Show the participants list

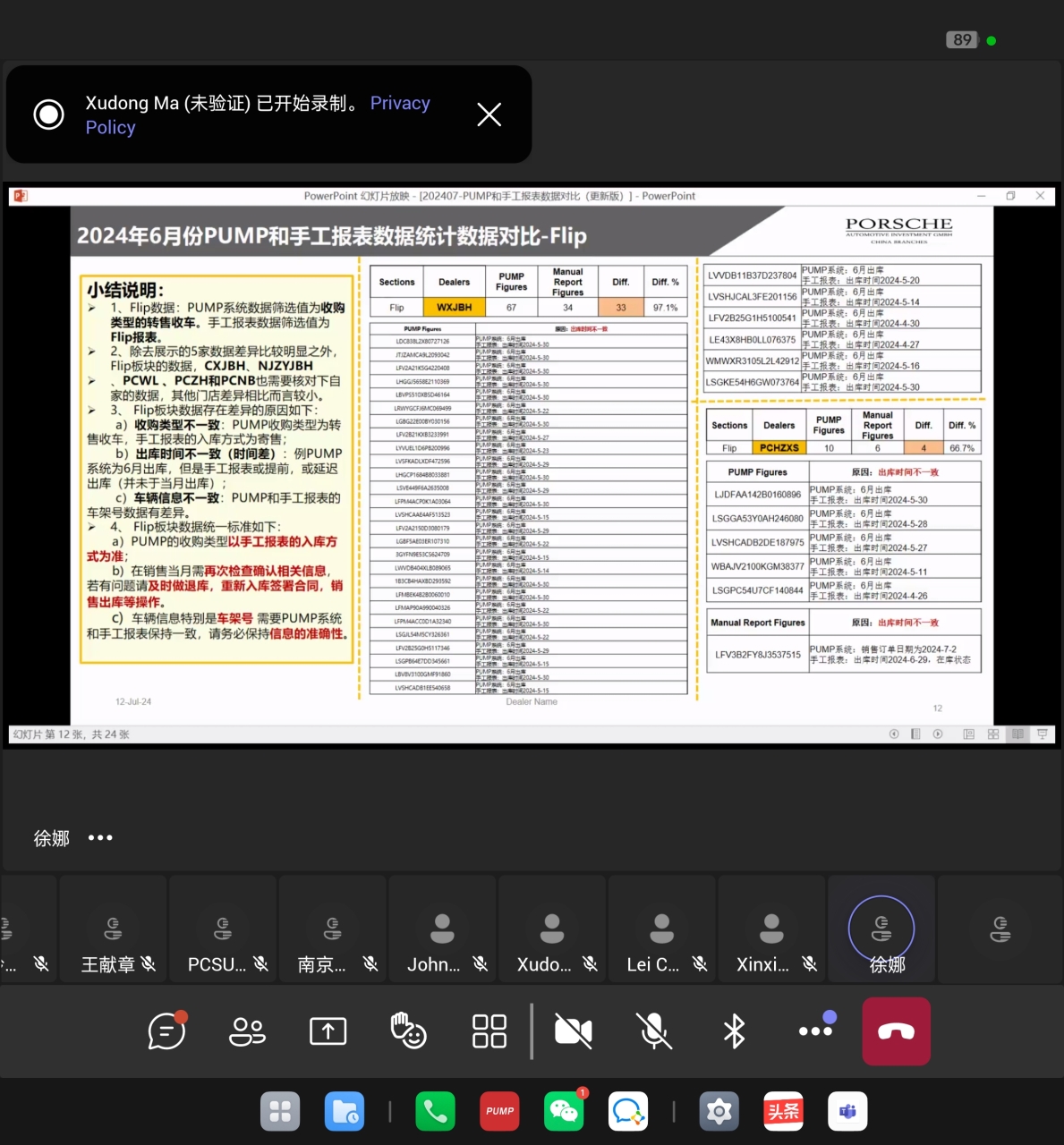247,1031
